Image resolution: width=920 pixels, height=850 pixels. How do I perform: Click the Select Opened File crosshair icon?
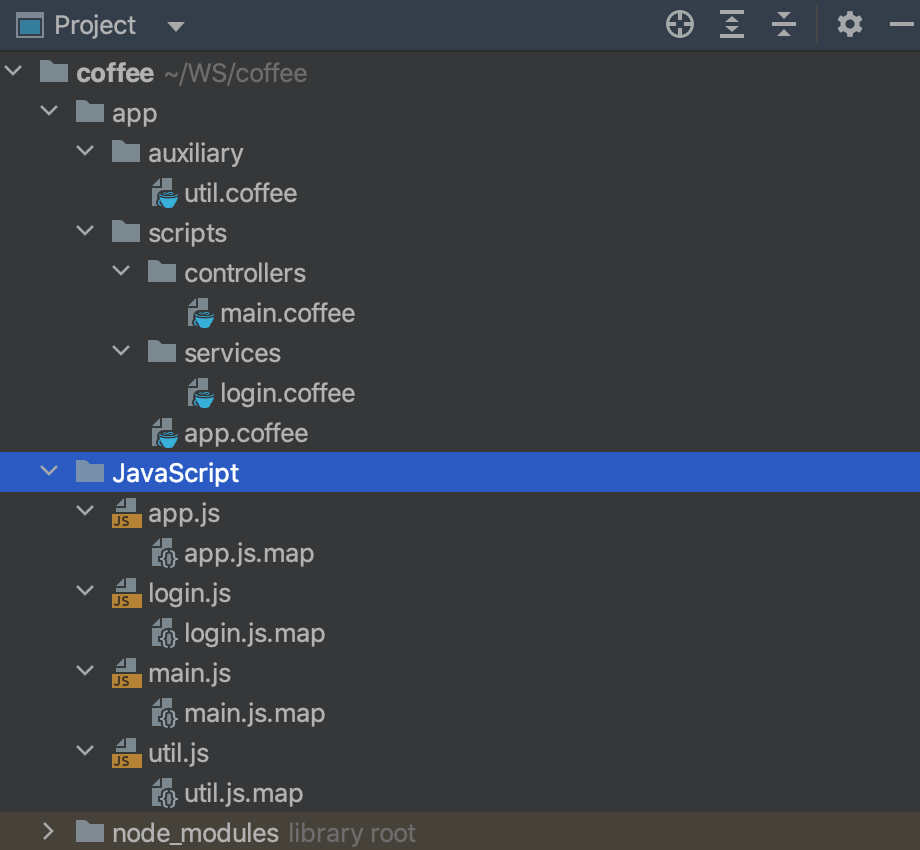pos(679,24)
